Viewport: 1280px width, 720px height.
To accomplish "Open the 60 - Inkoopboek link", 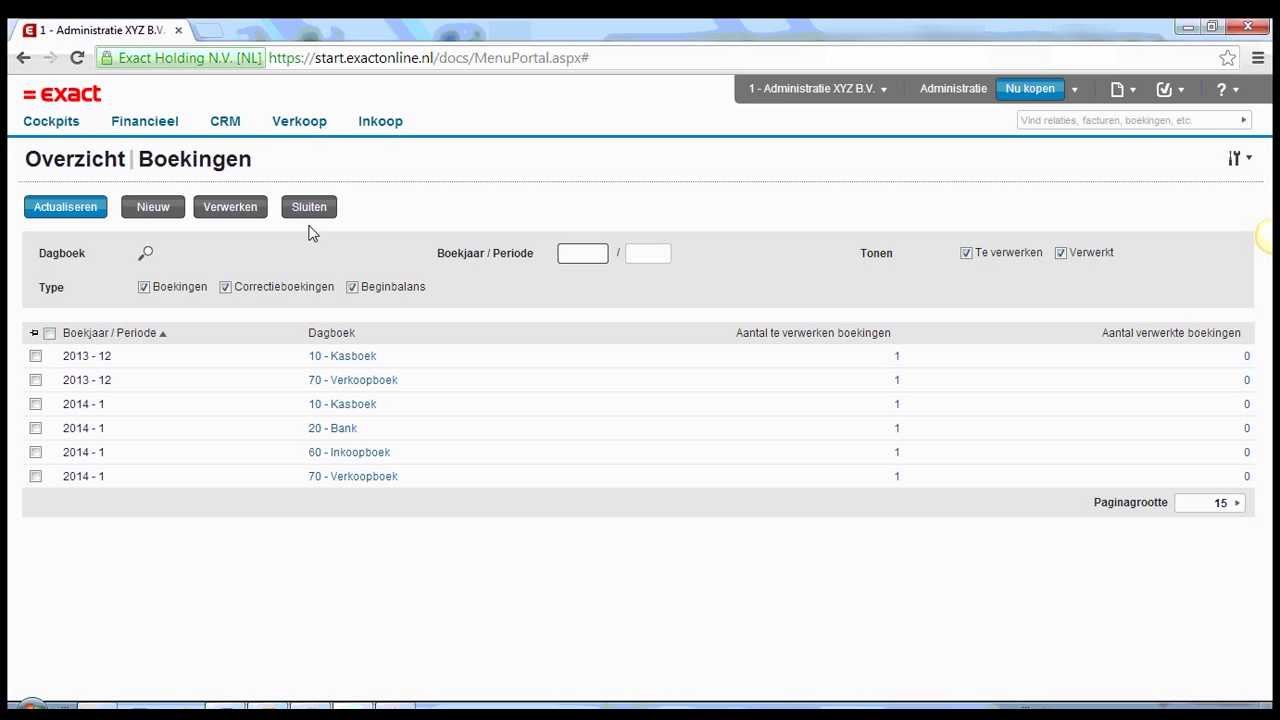I will pyautogui.click(x=349, y=452).
